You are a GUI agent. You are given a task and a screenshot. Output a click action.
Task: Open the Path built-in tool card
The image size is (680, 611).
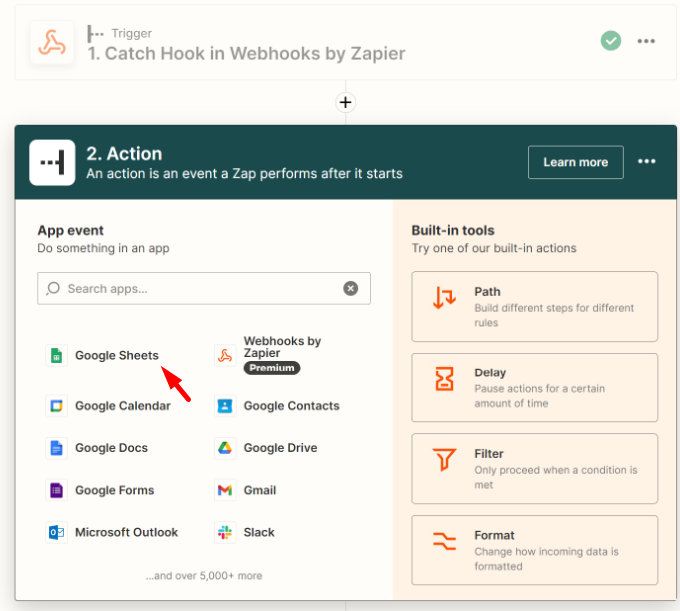(534, 307)
